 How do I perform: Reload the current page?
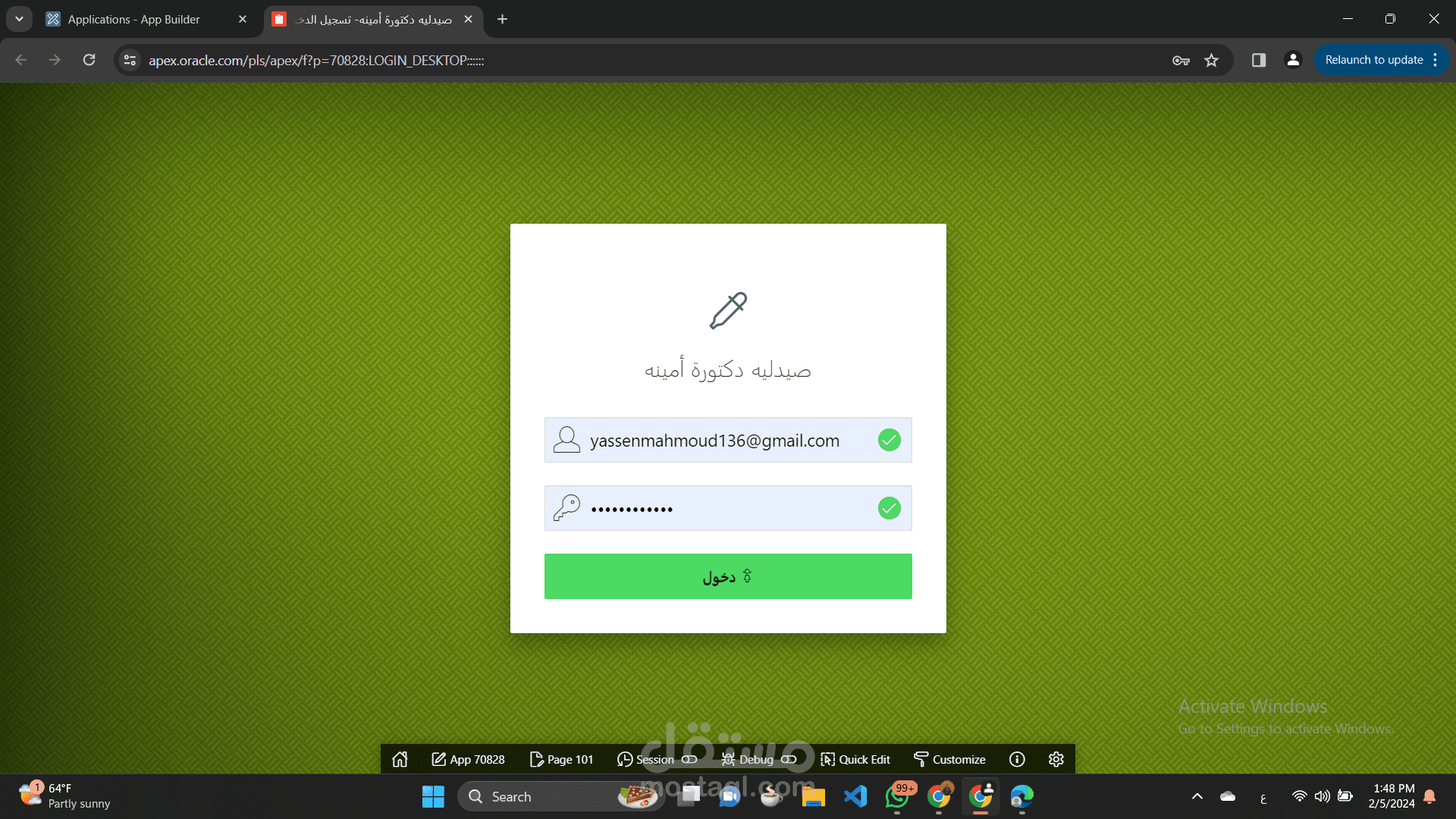coord(89,60)
